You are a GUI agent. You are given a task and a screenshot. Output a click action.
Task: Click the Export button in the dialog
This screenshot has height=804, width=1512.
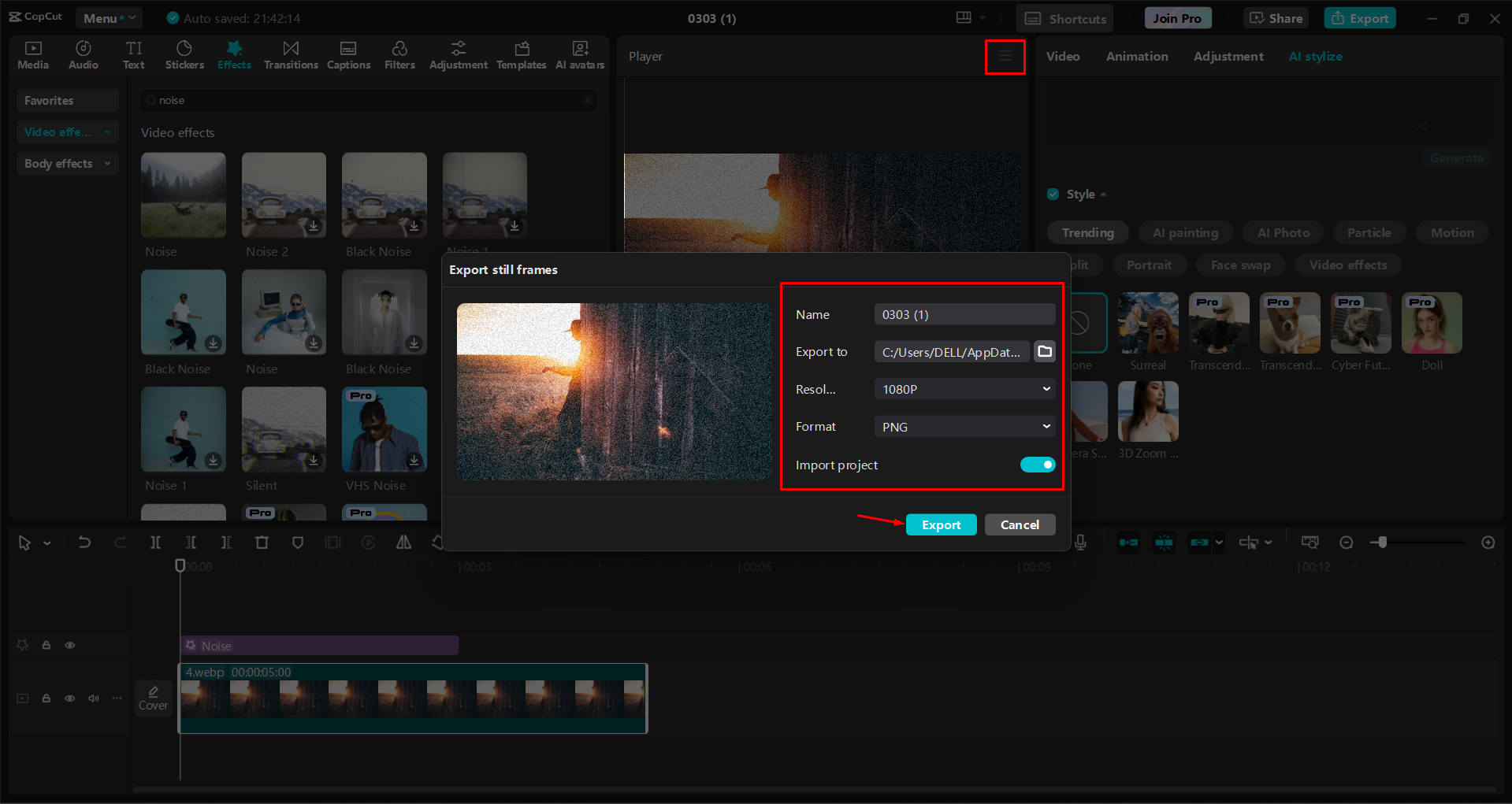coord(941,524)
